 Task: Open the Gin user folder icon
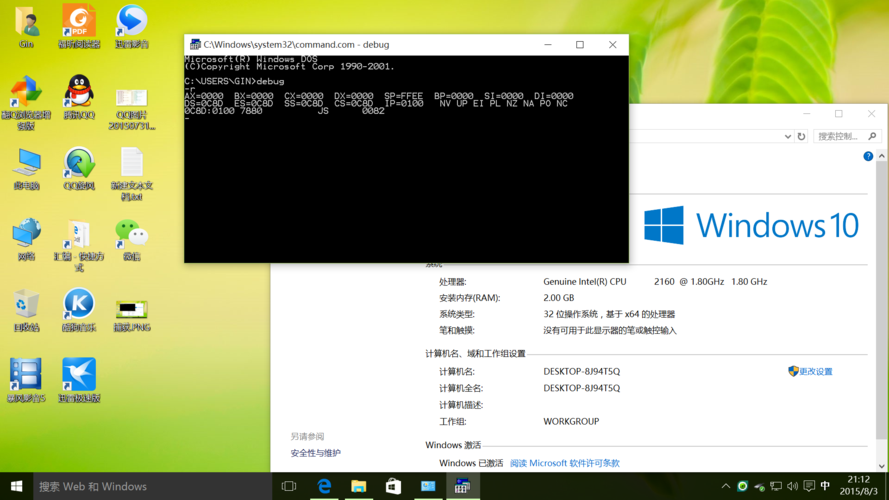26,27
